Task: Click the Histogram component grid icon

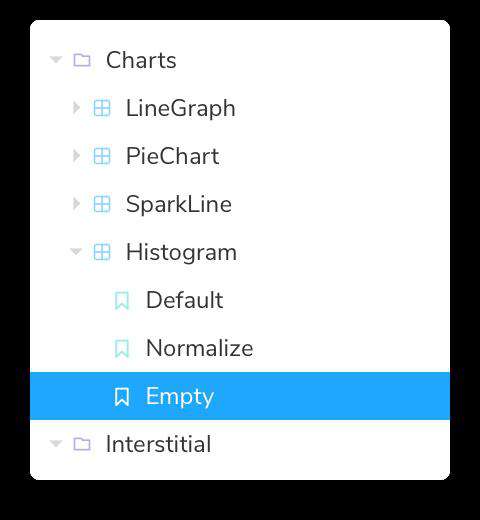Action: 102,252
